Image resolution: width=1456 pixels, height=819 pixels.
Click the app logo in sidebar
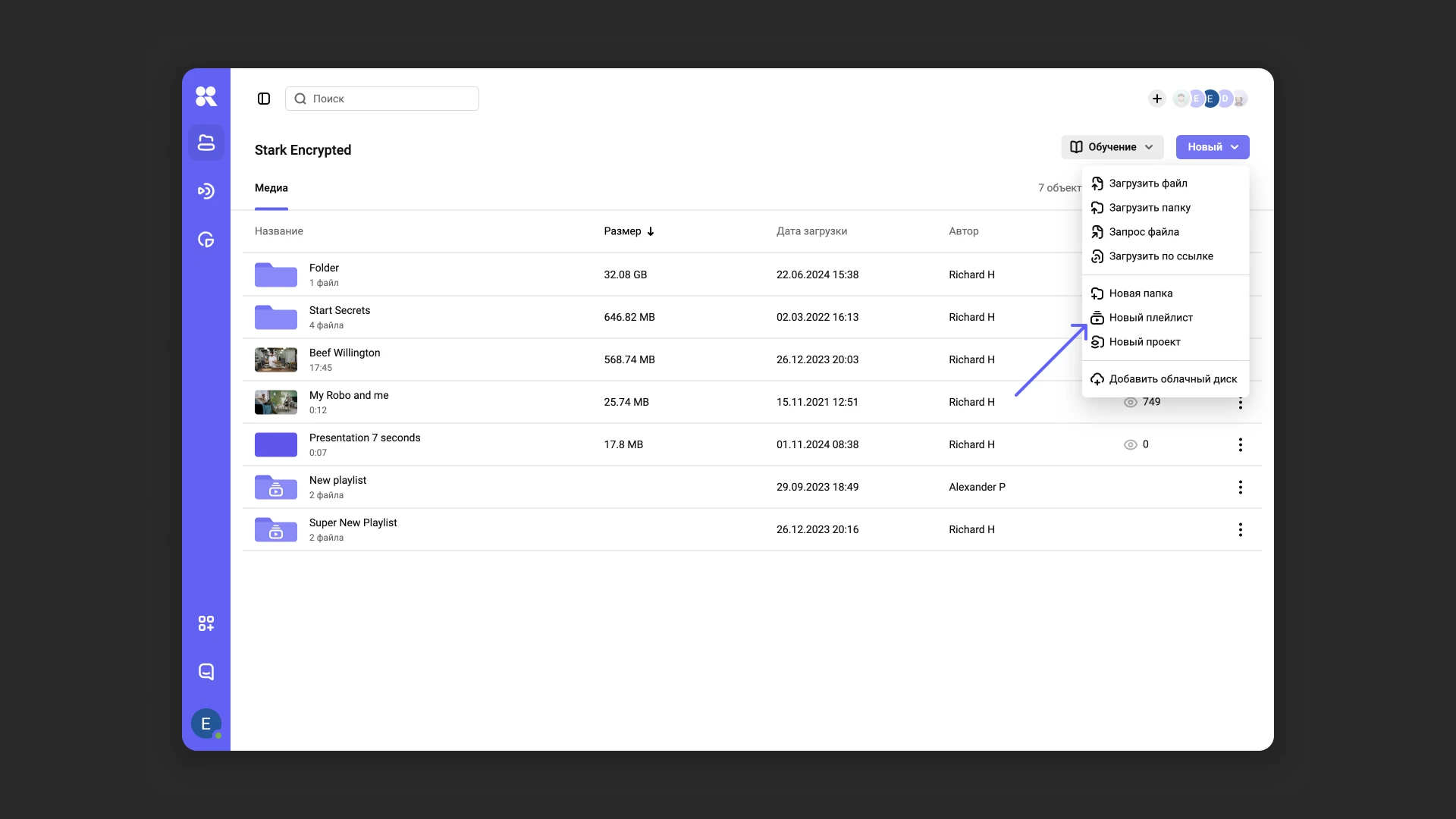(206, 96)
